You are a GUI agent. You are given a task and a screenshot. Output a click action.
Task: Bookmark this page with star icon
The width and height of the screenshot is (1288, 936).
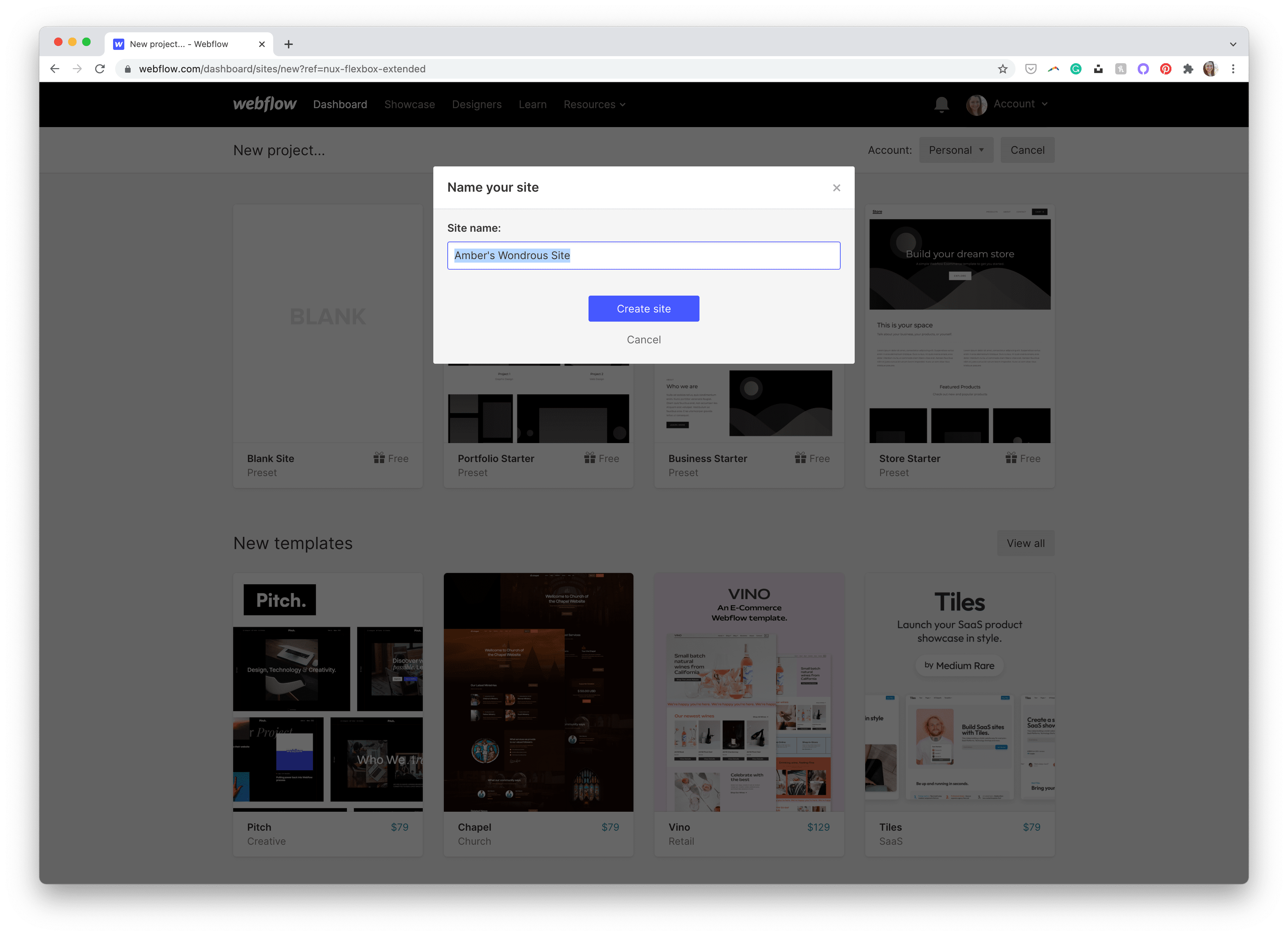tap(1003, 69)
